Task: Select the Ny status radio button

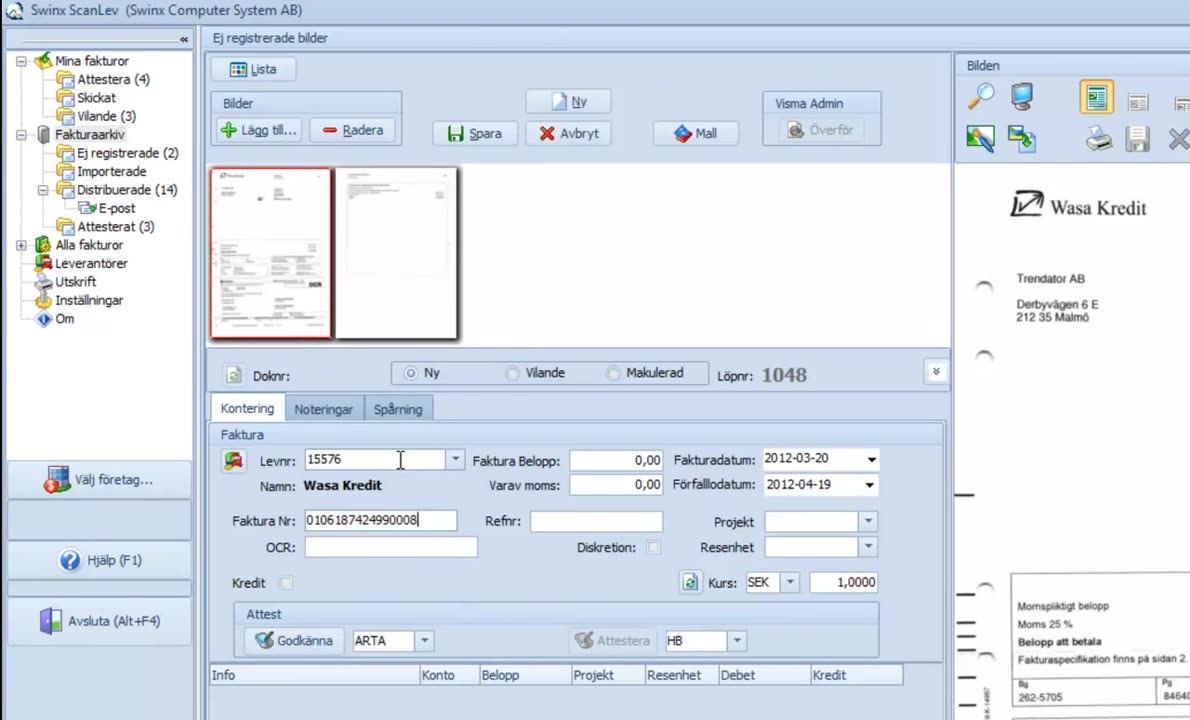Action: click(x=411, y=373)
